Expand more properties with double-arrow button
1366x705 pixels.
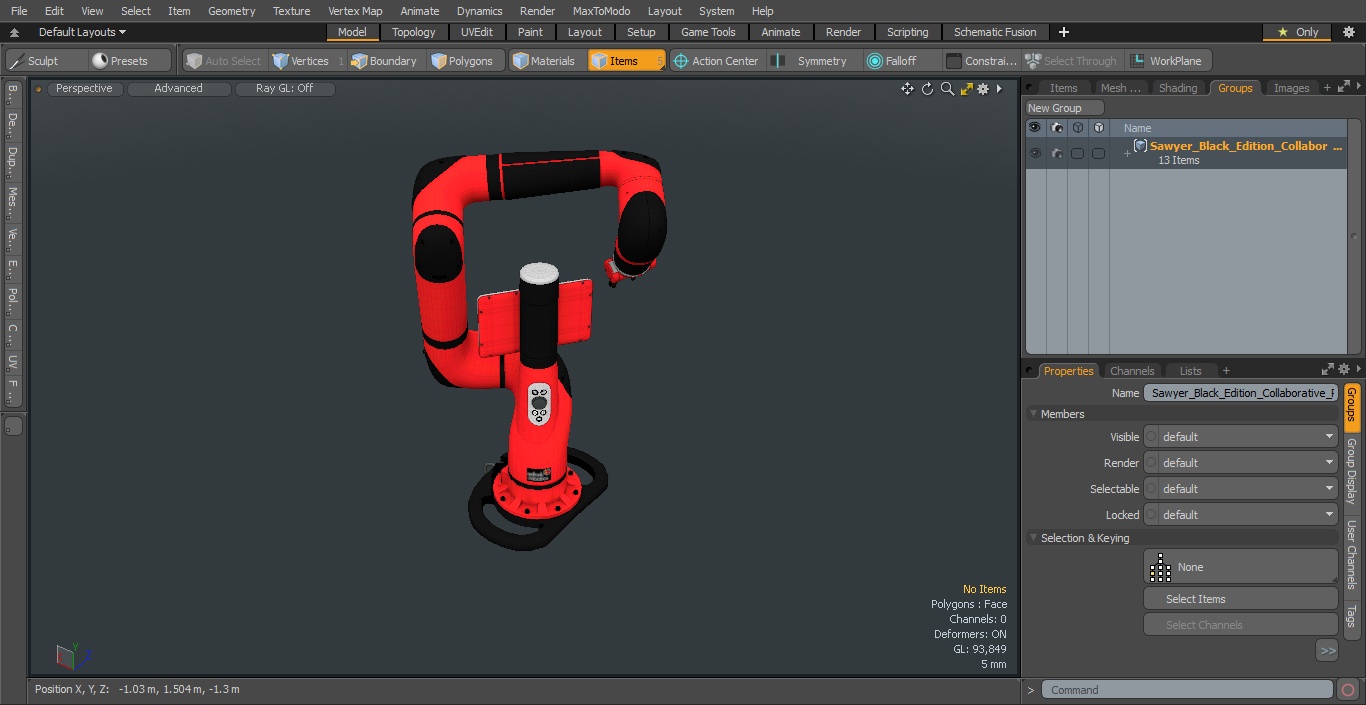click(x=1327, y=651)
